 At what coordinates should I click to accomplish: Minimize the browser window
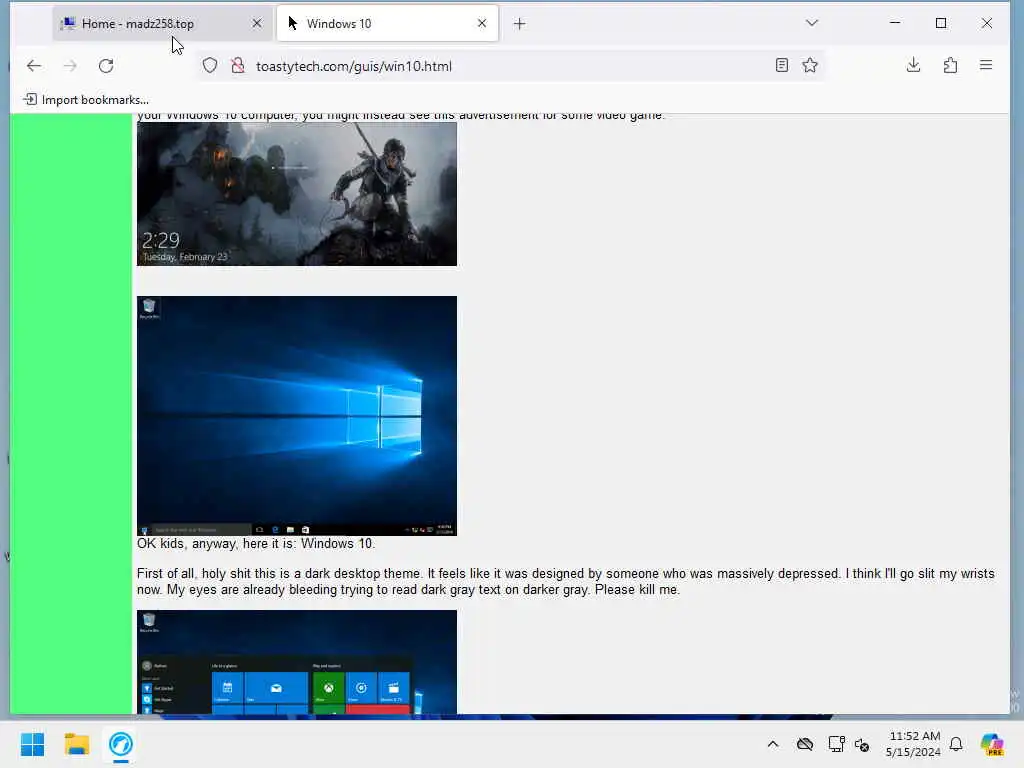tap(895, 23)
